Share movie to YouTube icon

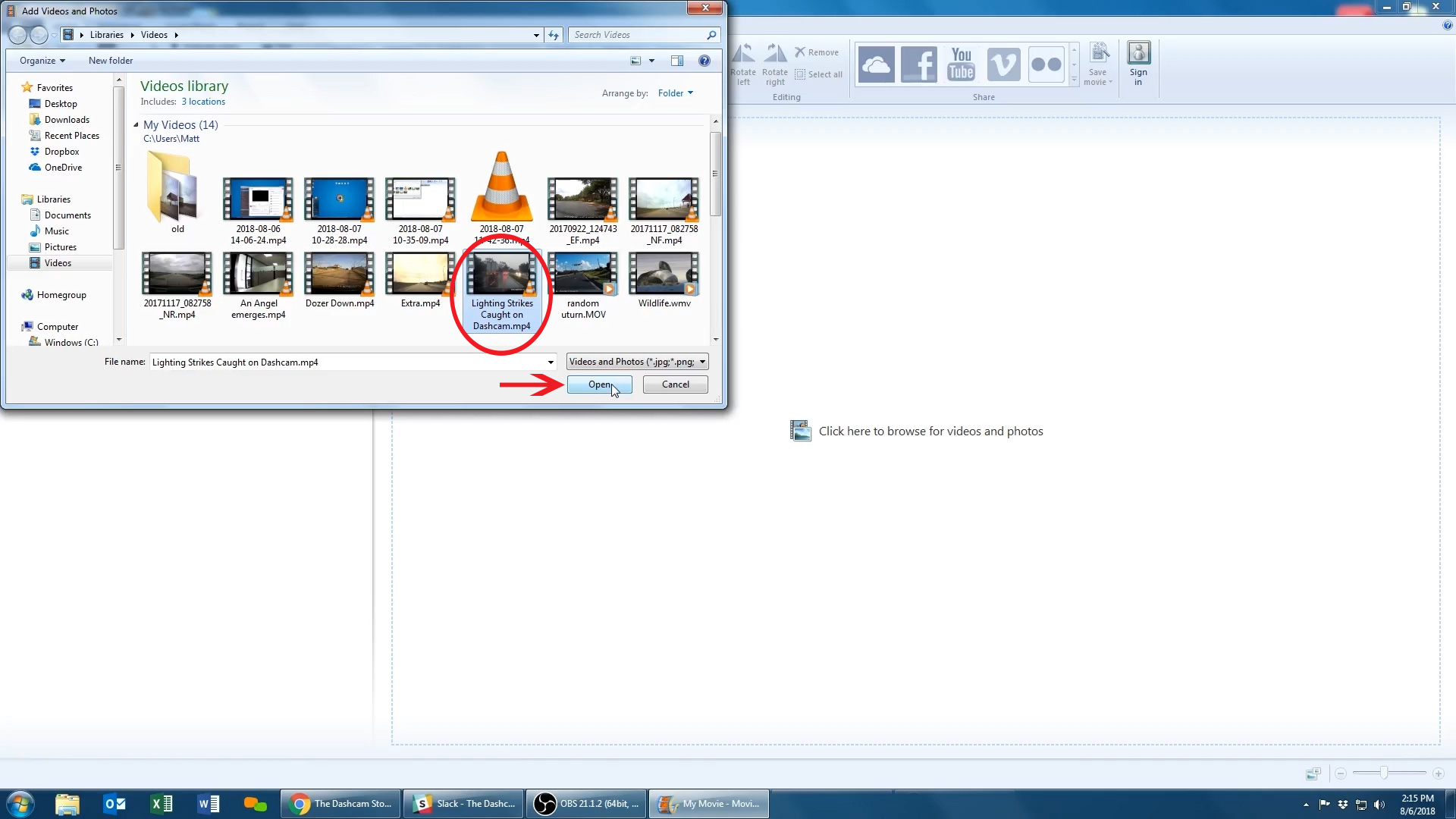click(961, 65)
